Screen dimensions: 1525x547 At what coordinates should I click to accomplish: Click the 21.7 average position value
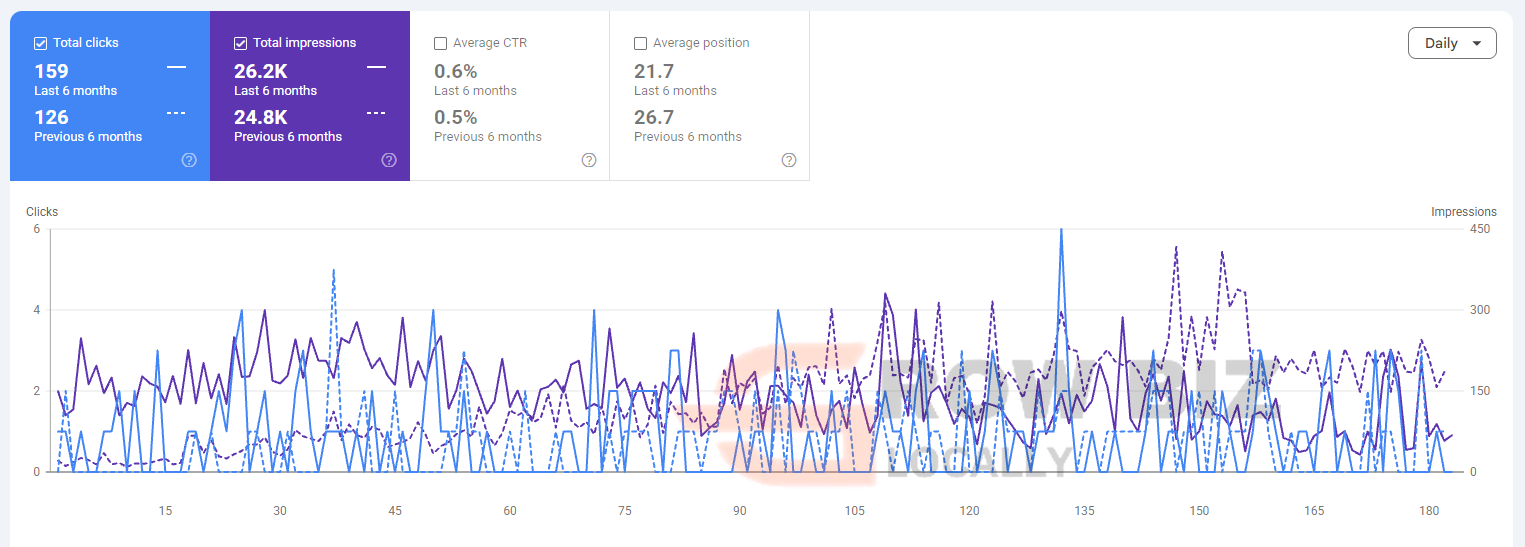[654, 71]
